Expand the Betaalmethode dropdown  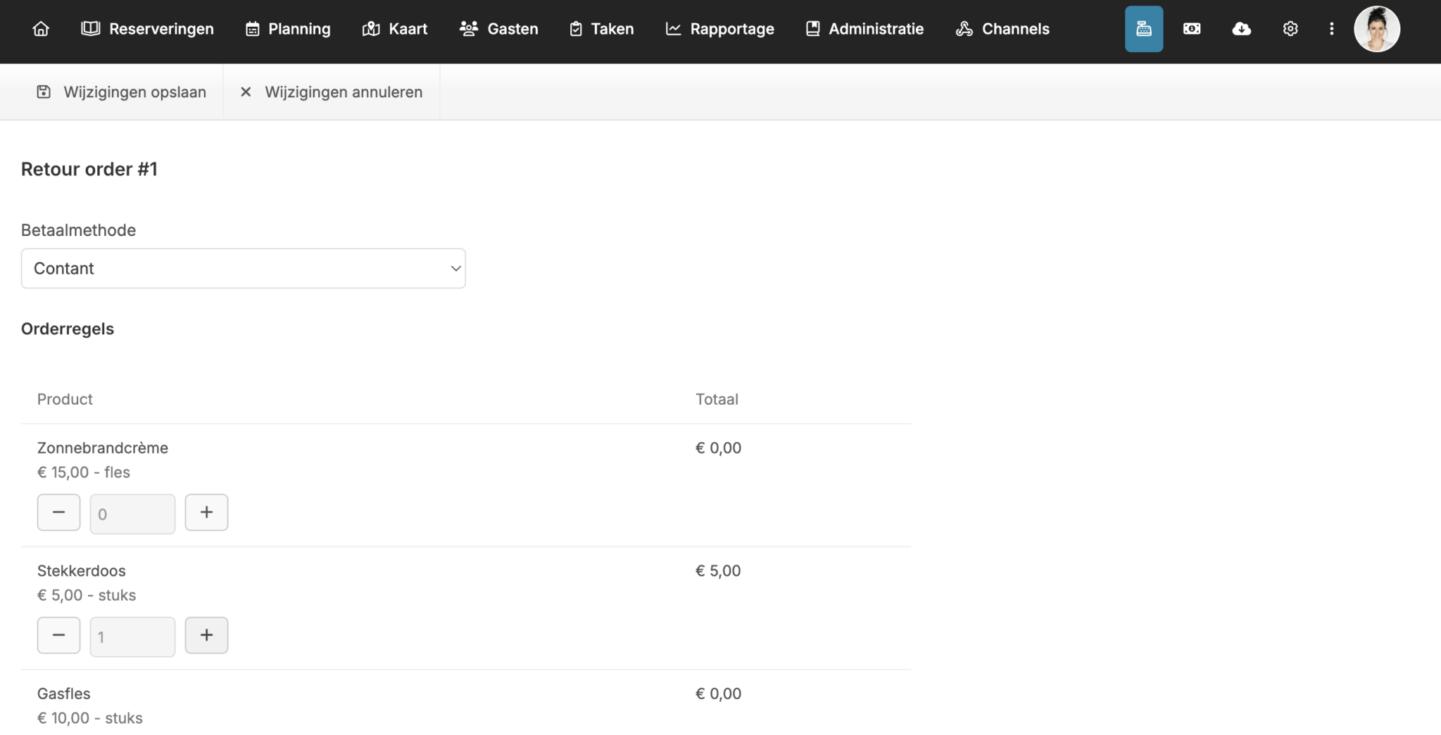click(x=243, y=268)
